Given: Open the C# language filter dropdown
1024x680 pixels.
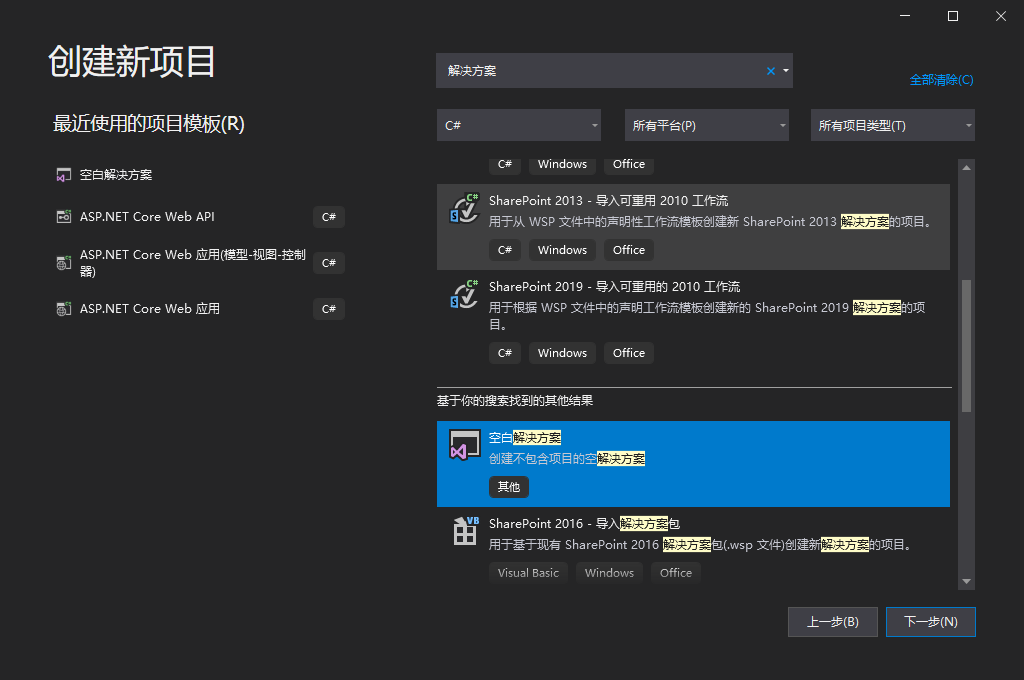Looking at the screenshot, I should pos(519,125).
